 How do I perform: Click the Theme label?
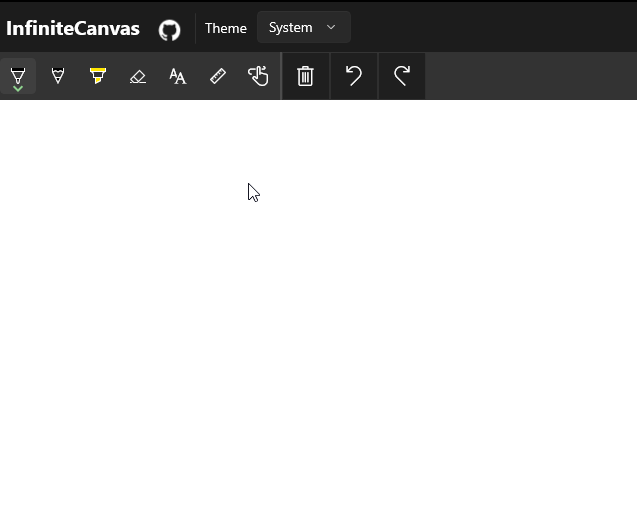click(225, 28)
